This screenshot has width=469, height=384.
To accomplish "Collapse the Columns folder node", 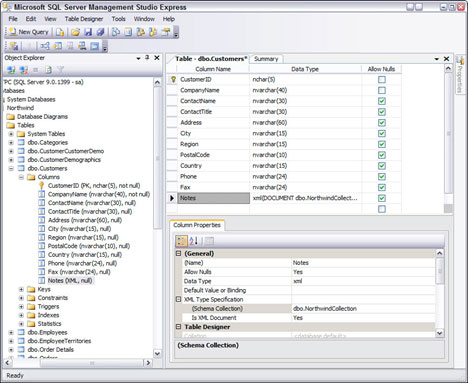I will point(21,177).
